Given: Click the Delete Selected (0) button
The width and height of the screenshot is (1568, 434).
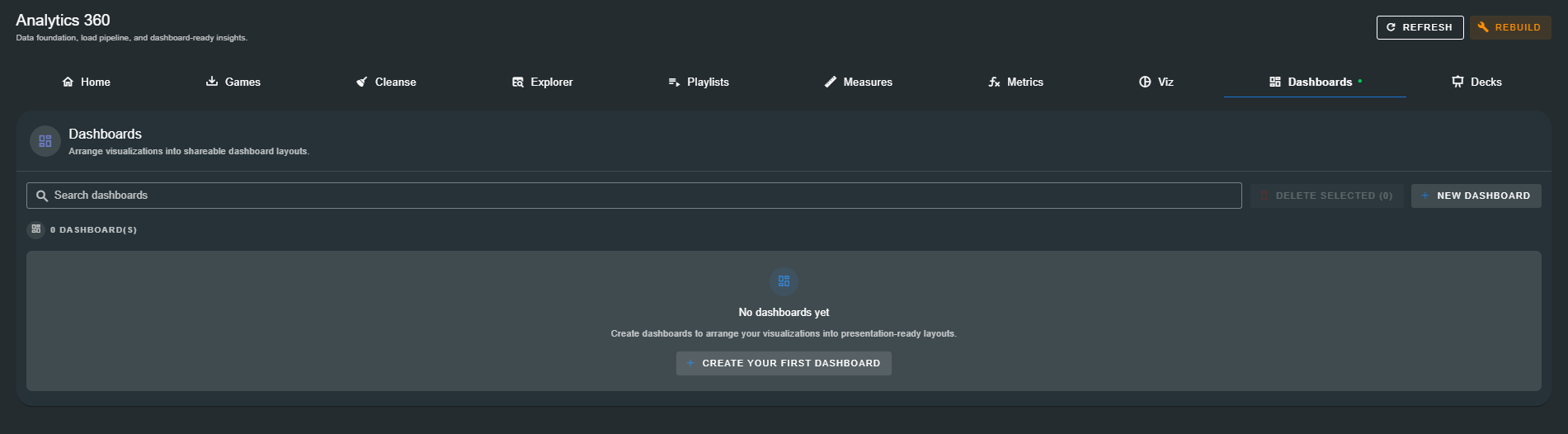Looking at the screenshot, I should pos(1326,196).
